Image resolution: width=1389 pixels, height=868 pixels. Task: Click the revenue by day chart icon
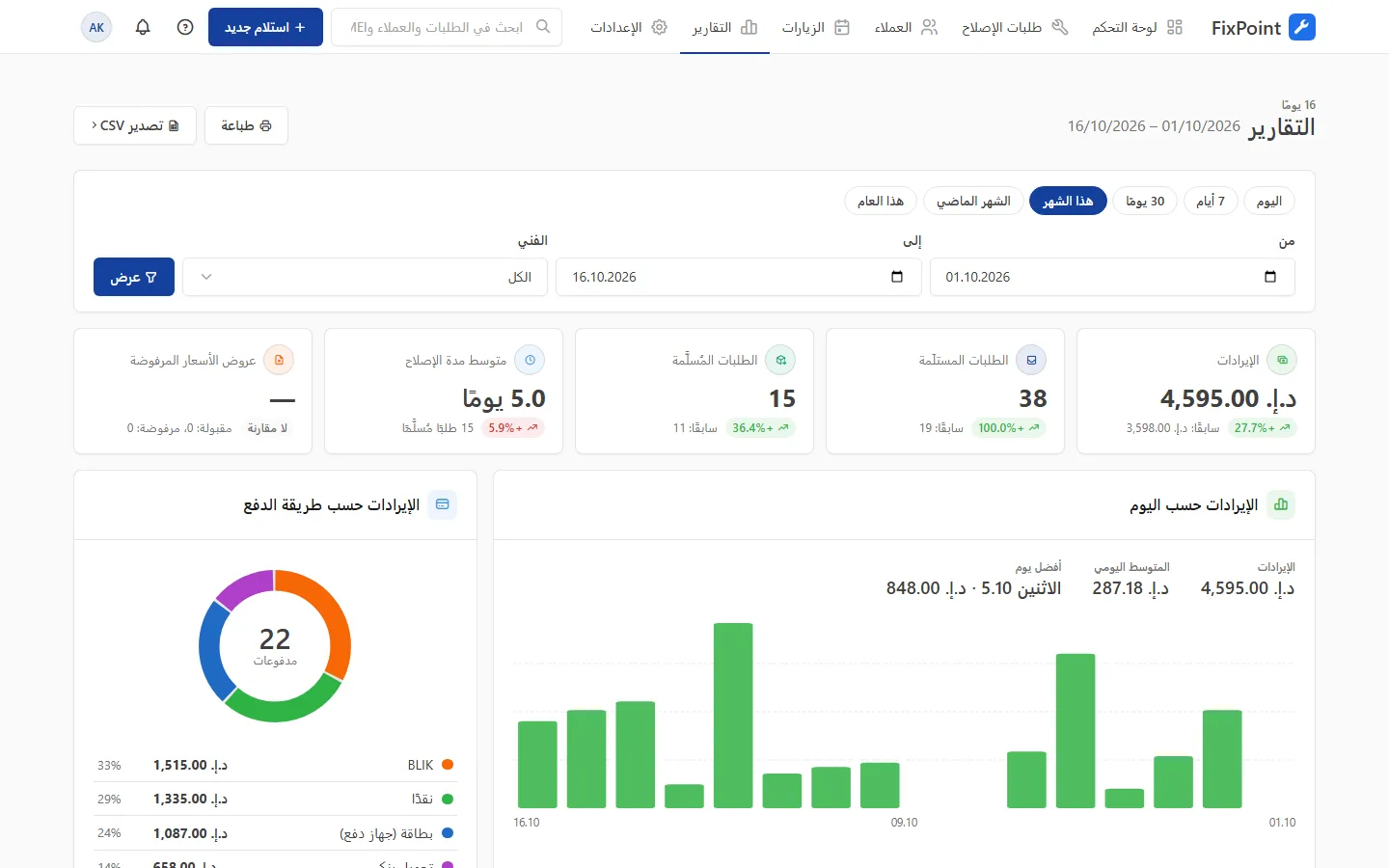click(x=1281, y=504)
